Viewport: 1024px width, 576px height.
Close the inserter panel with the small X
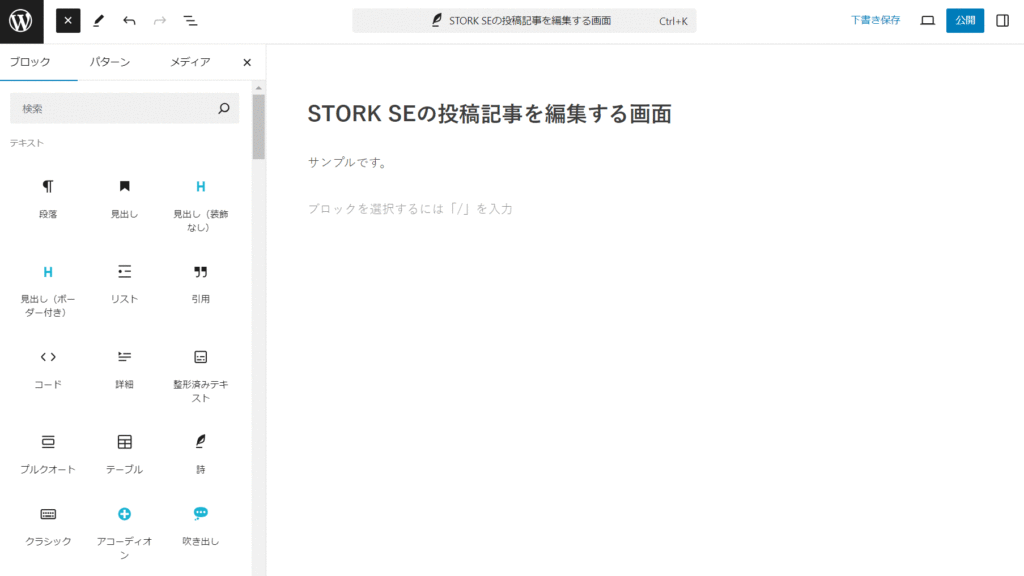coord(247,63)
